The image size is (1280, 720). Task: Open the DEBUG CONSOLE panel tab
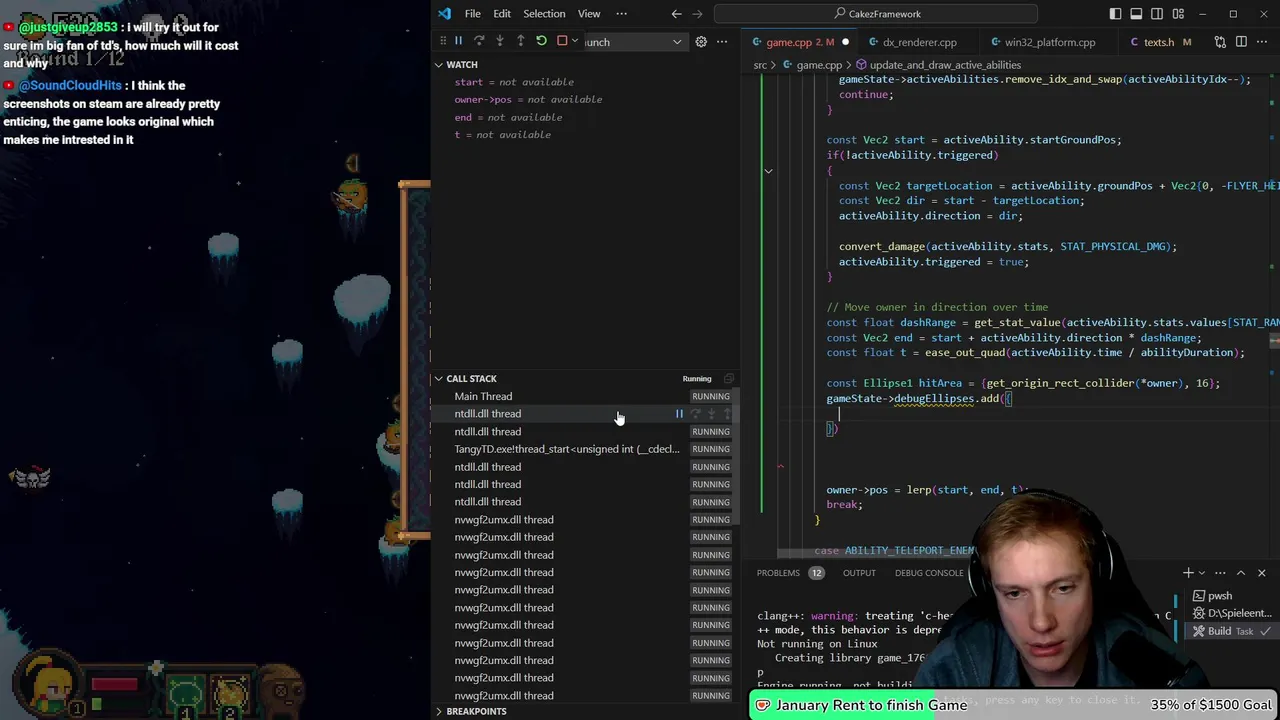(929, 573)
